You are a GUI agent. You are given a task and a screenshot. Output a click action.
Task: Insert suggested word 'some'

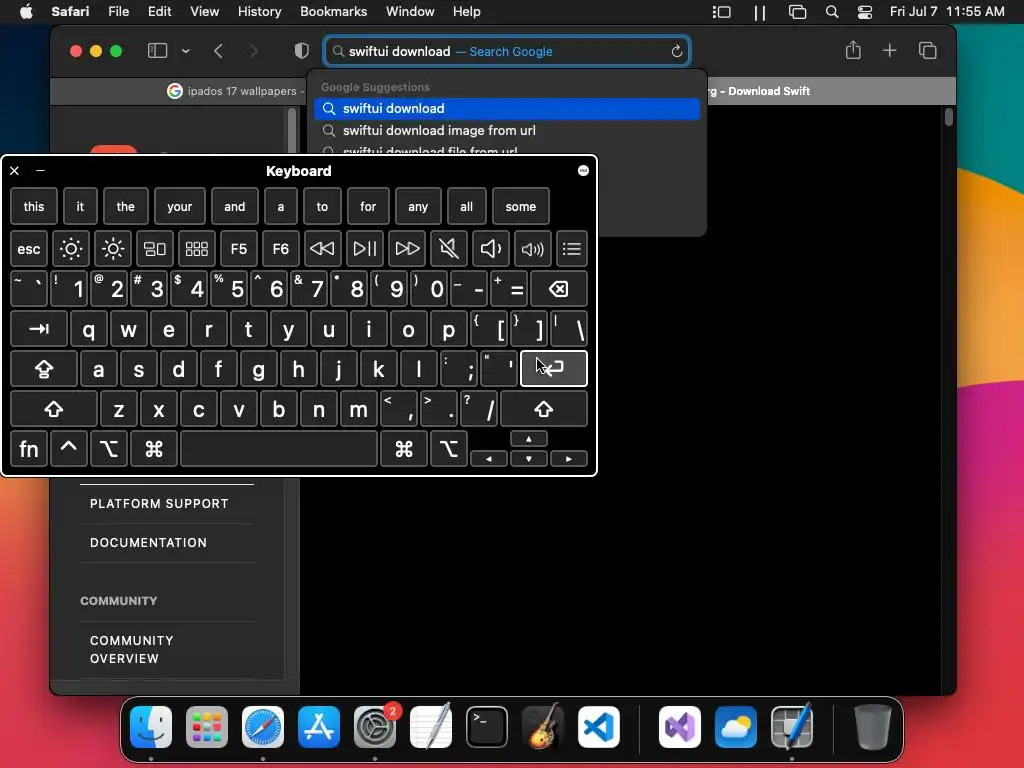520,206
